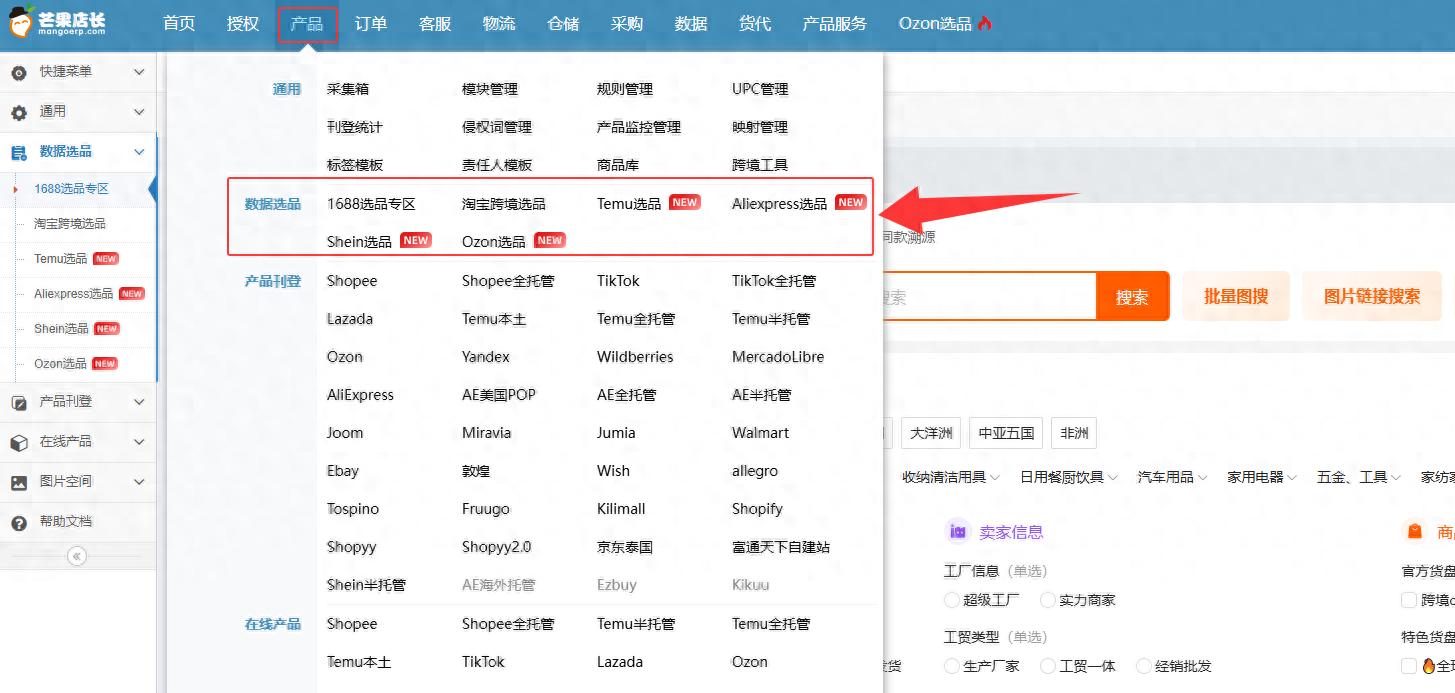The width and height of the screenshot is (1455, 693).
Task: Open the 五金、工具 category dropdown
Action: (x=1359, y=477)
